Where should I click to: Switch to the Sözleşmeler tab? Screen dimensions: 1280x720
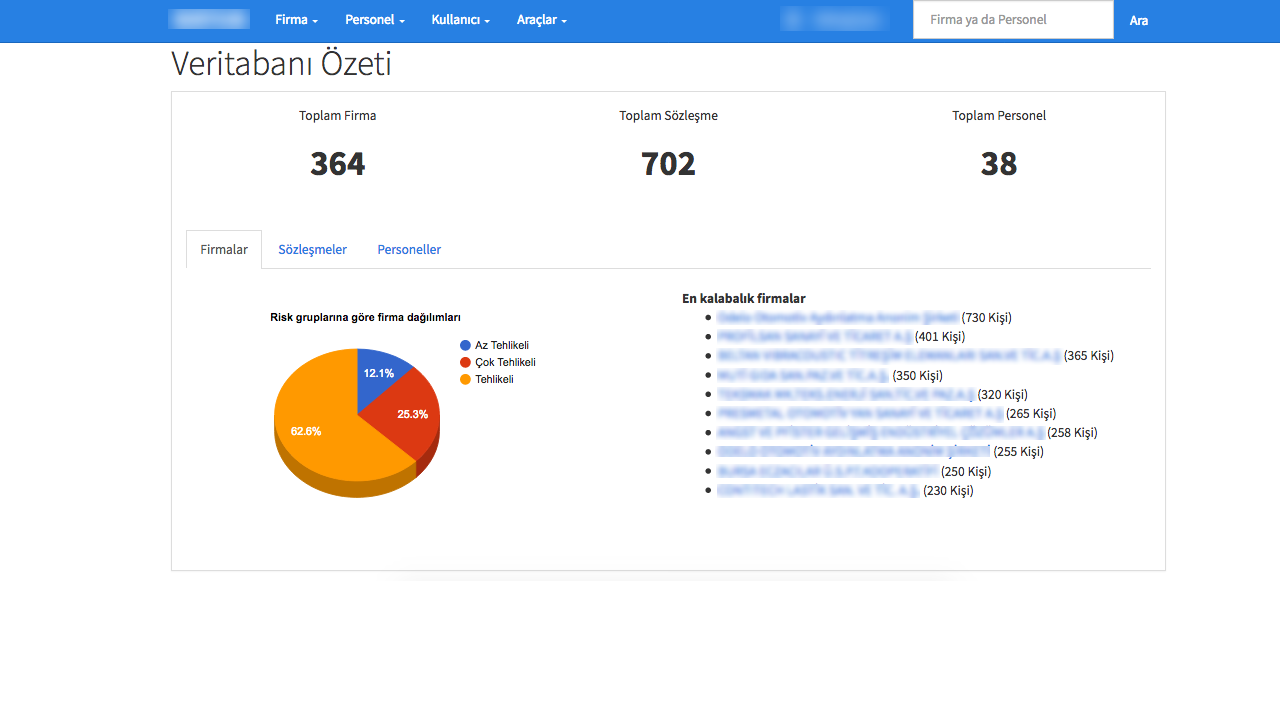tap(312, 250)
